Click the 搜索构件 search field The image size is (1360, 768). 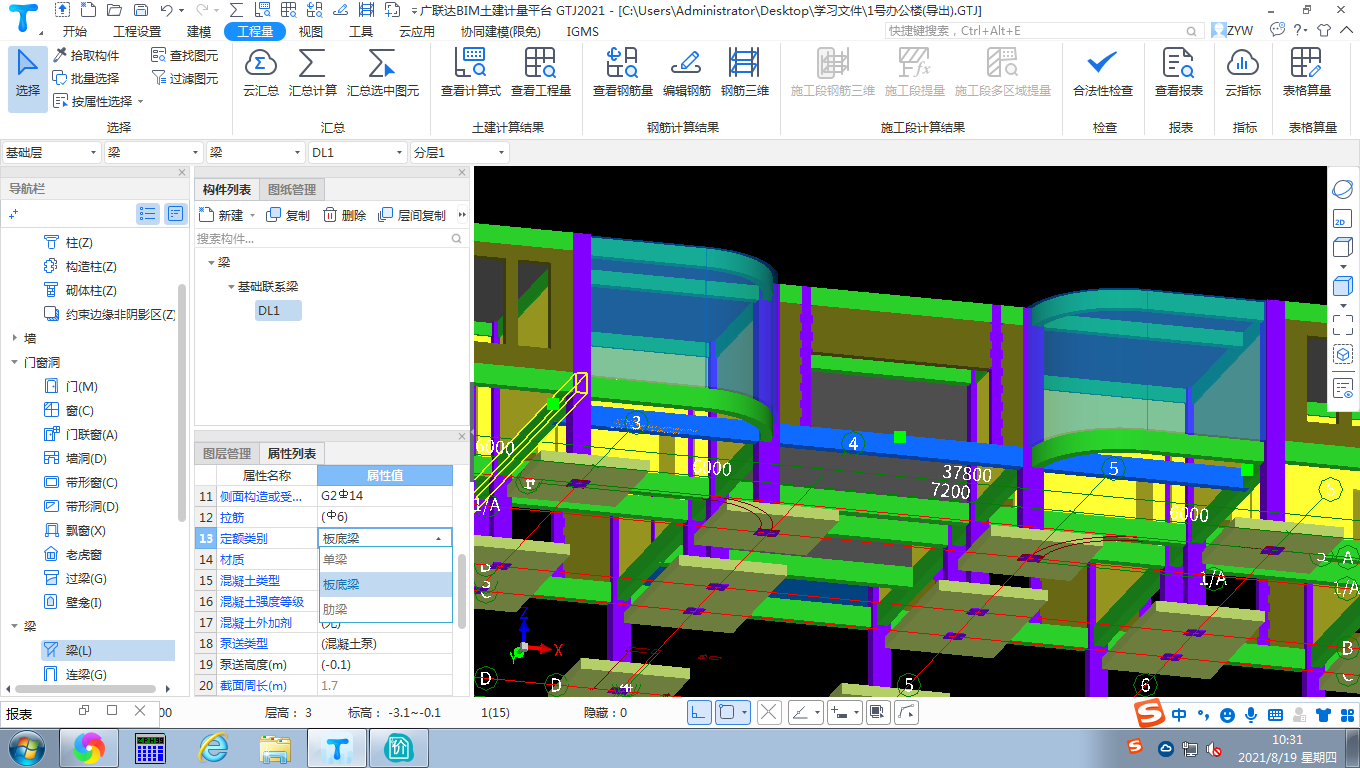pos(331,239)
